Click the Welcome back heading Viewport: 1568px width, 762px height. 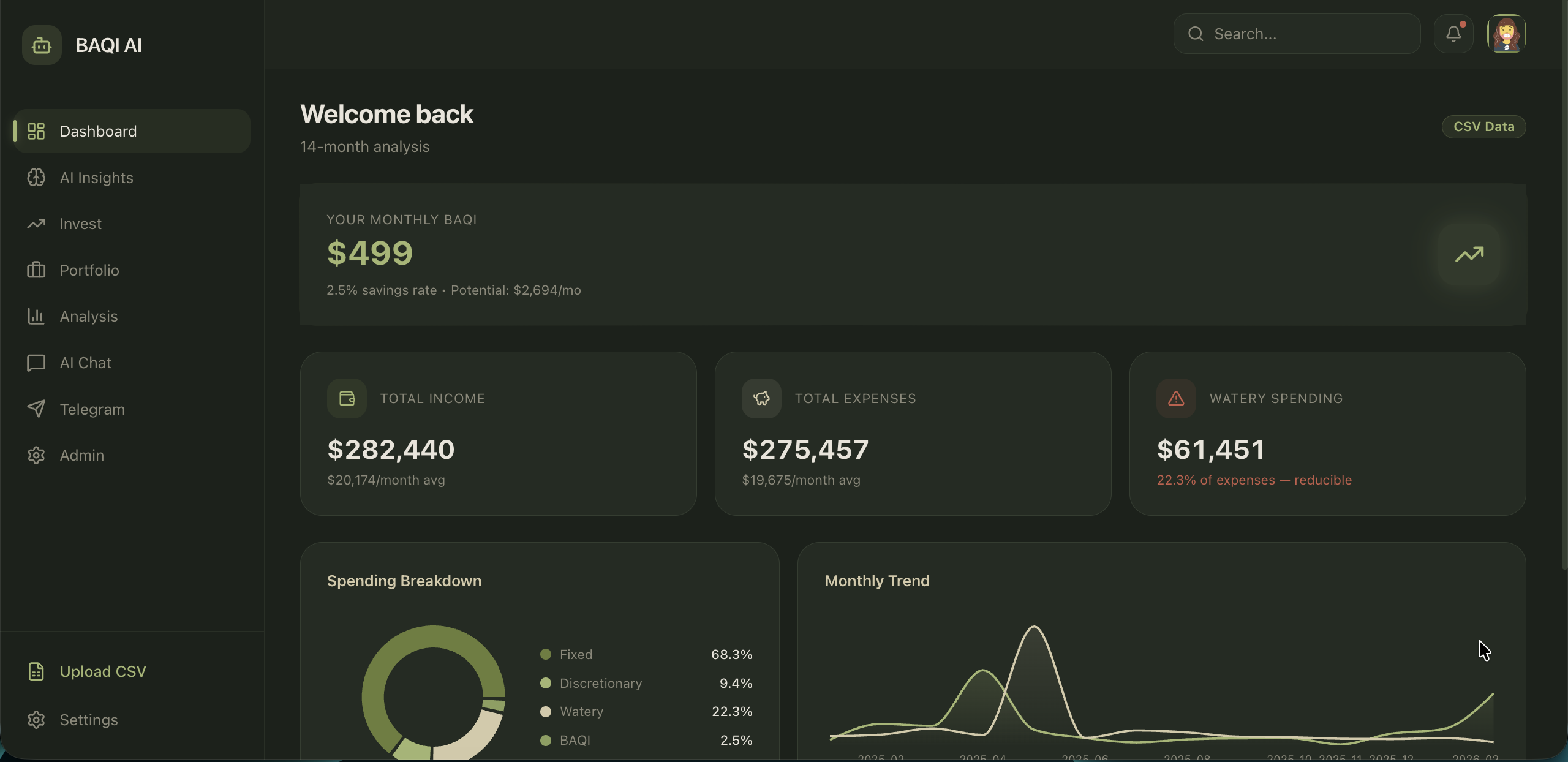(386, 115)
